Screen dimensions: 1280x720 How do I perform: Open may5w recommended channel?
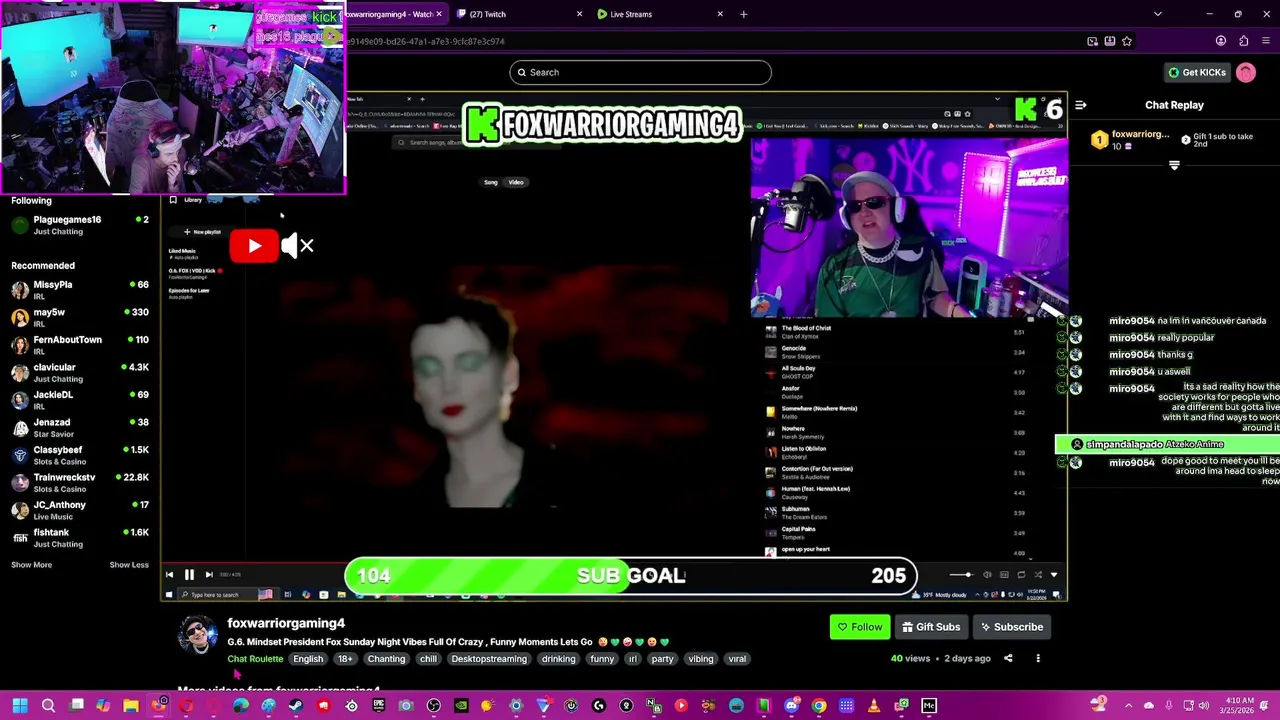click(80, 317)
